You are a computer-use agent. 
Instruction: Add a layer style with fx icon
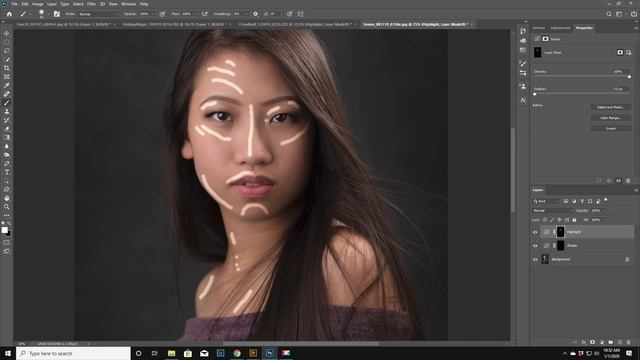pyautogui.click(x=584, y=342)
